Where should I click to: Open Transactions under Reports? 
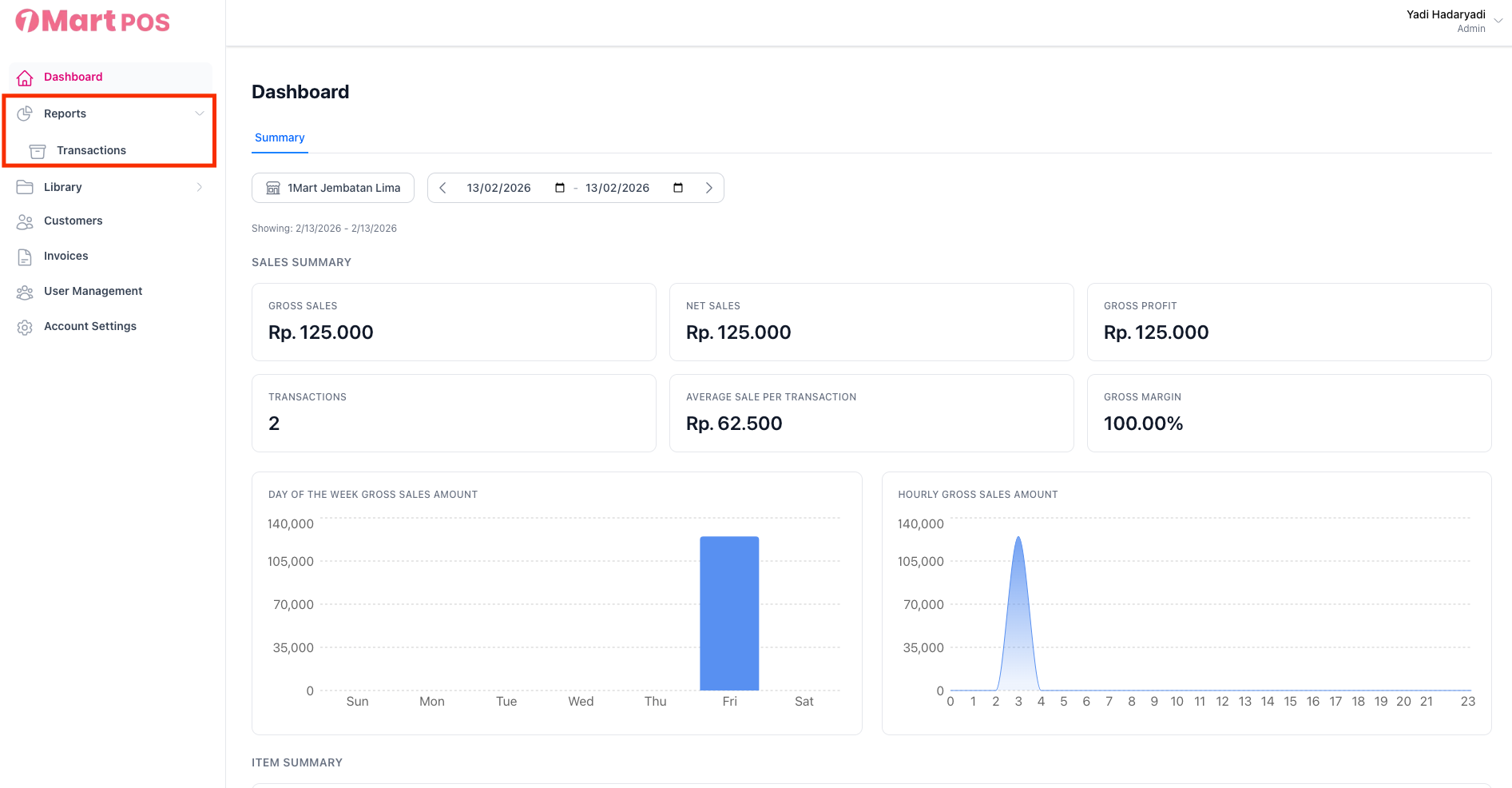91,150
